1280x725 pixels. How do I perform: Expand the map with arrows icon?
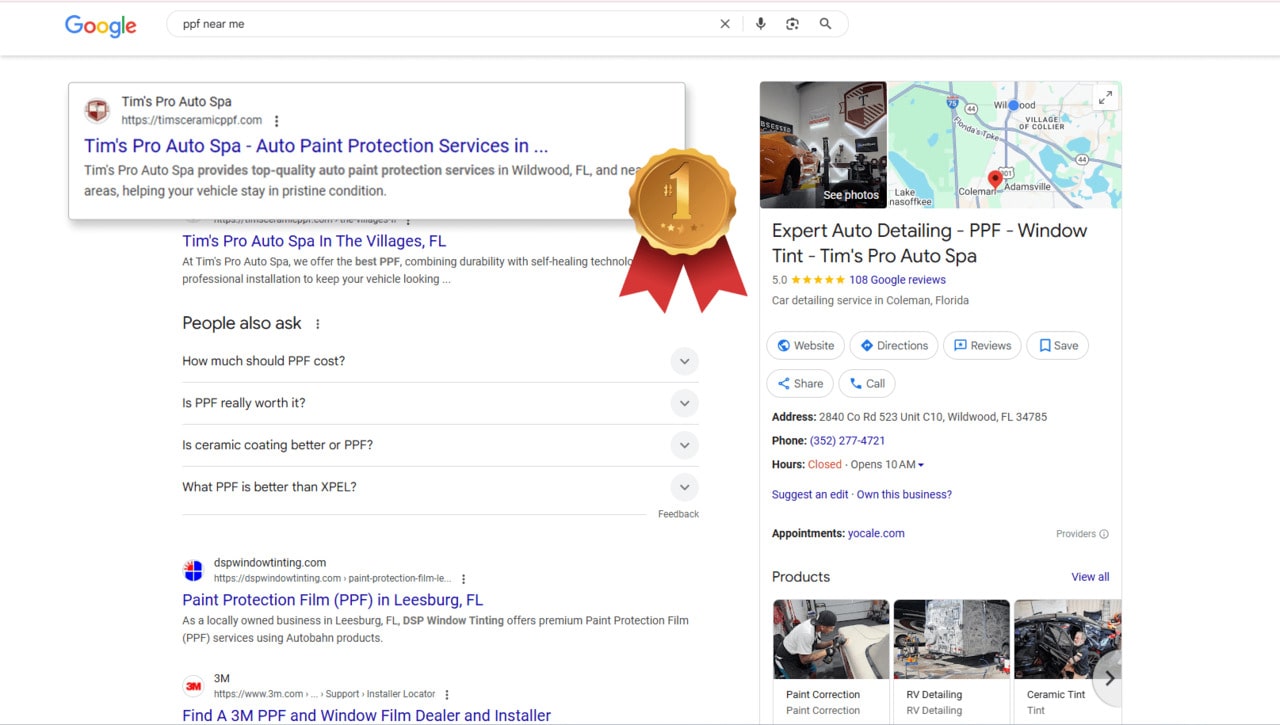click(1105, 98)
